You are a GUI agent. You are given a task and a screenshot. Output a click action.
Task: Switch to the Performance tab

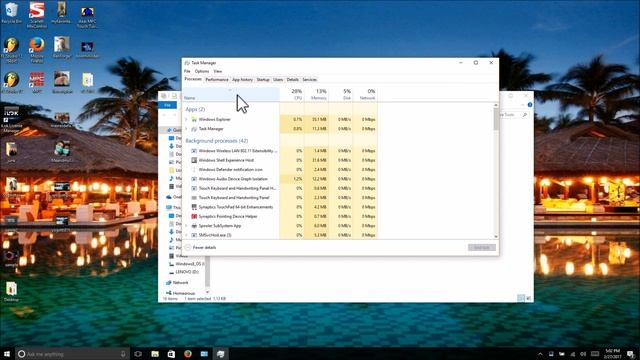click(217, 80)
